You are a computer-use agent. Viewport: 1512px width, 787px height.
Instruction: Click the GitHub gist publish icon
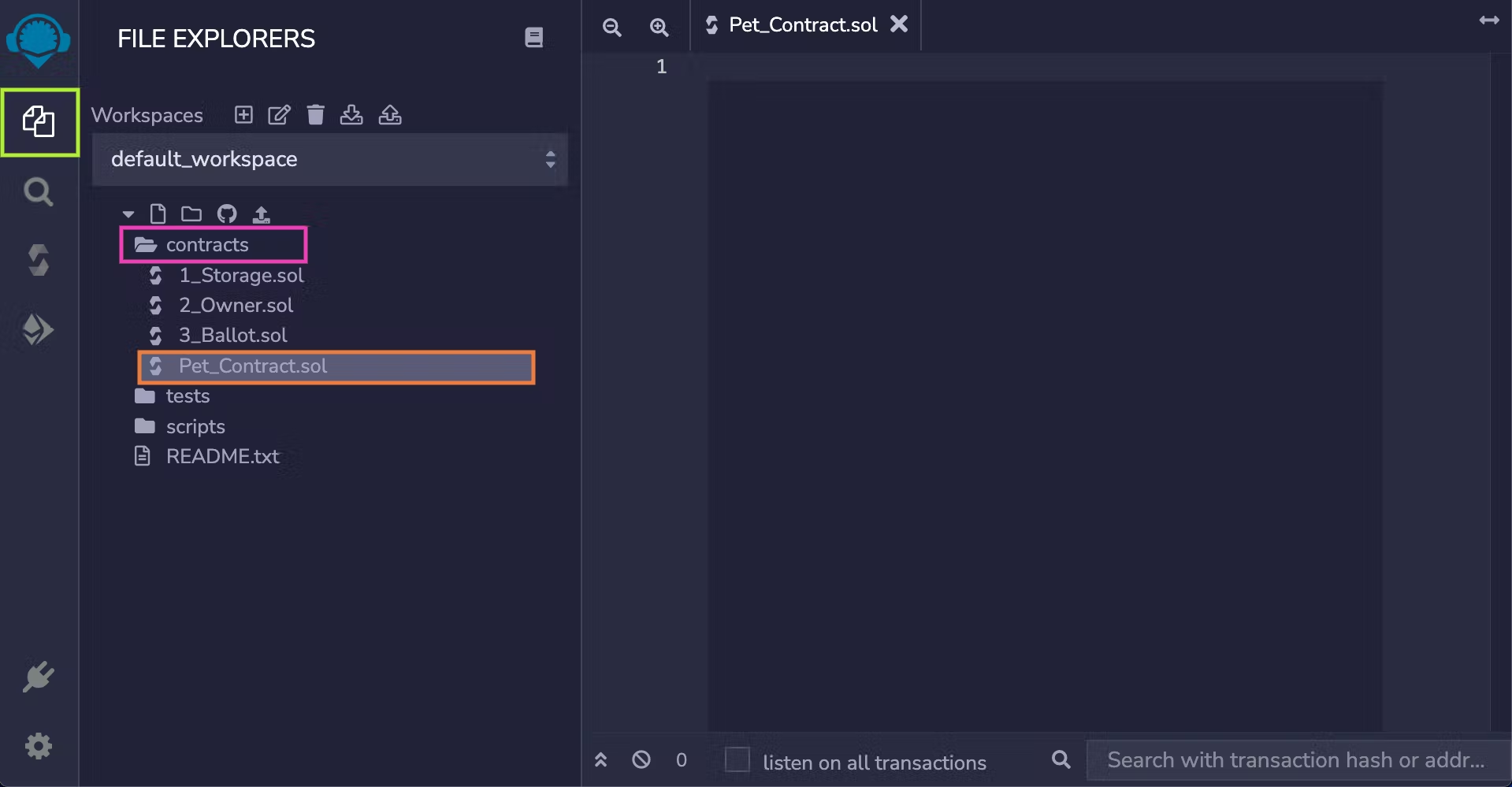227,214
